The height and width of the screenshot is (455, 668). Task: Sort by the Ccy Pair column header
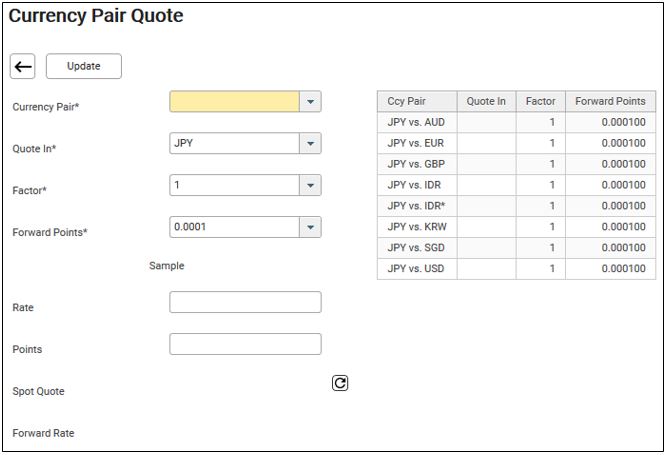417,101
